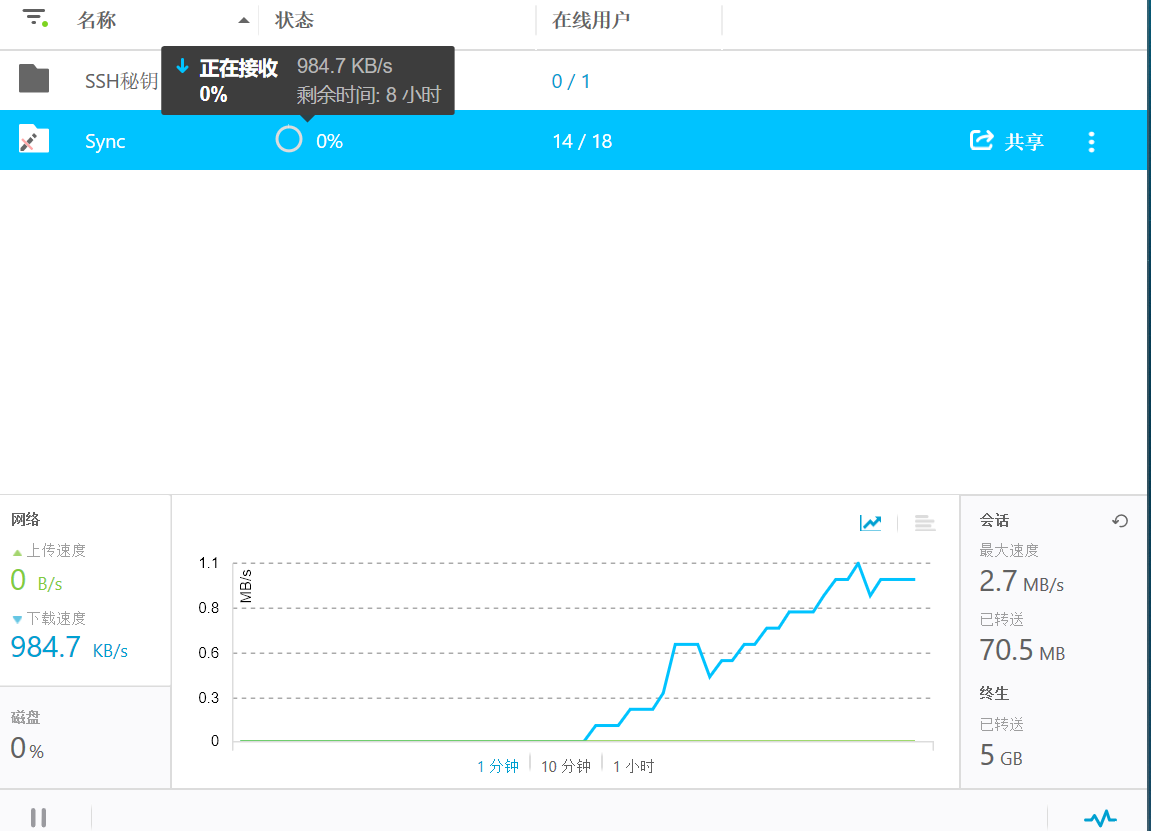Sort by 名称 column header
The image size is (1151, 831).
coord(97,21)
